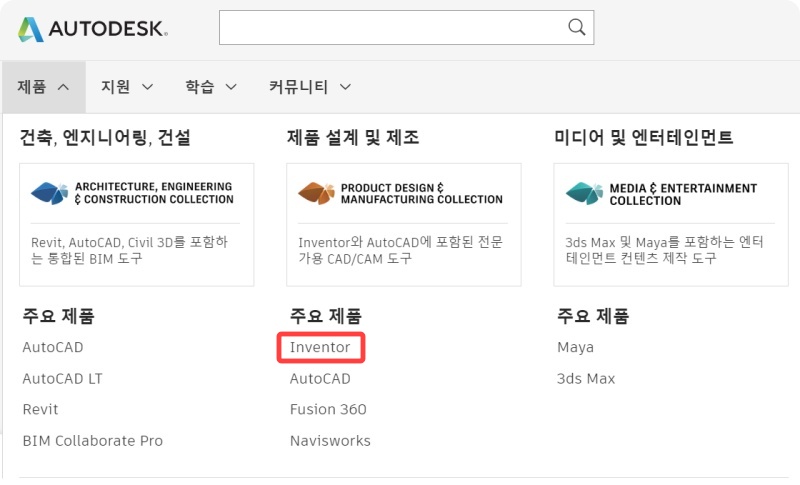Click the 3ds Max 및 Maya description text
Viewport: 800px width, 485px height.
(x=664, y=250)
